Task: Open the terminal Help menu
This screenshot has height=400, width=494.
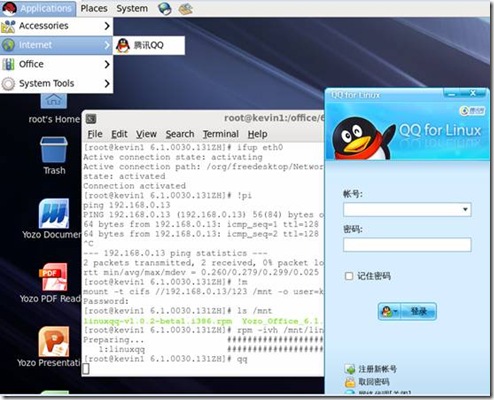Action: (x=257, y=134)
